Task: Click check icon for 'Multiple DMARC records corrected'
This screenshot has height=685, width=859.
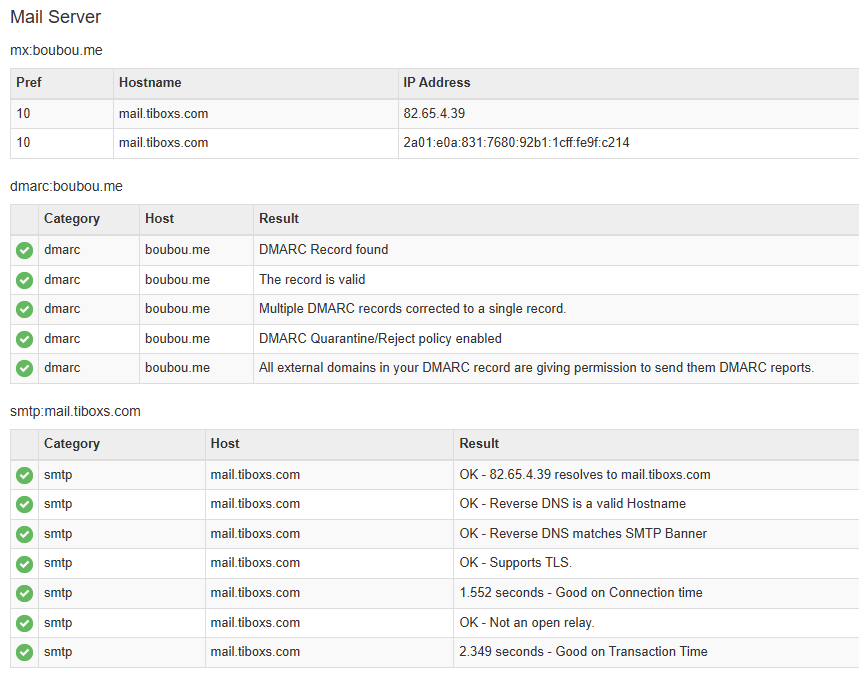Action: 25,309
